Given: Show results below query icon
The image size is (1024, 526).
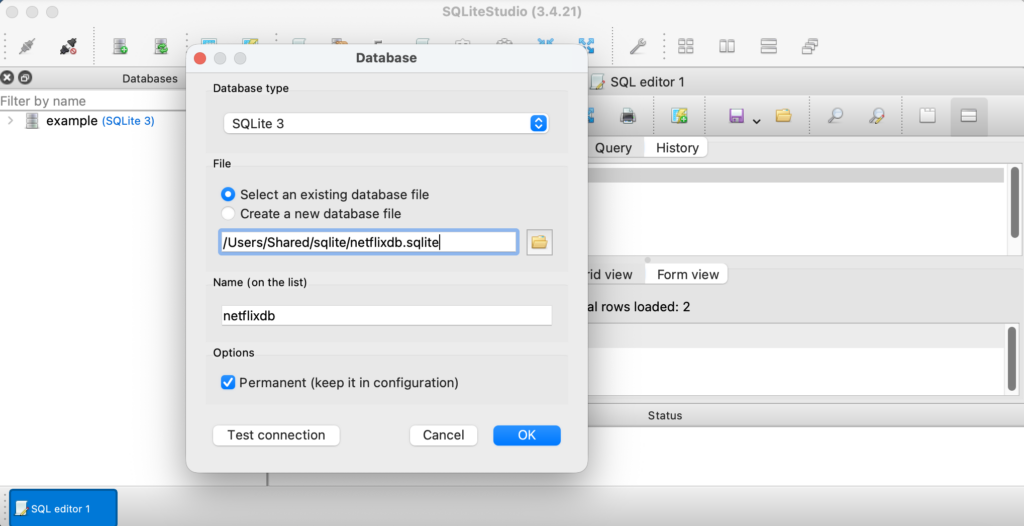Looking at the screenshot, I should [x=968, y=116].
